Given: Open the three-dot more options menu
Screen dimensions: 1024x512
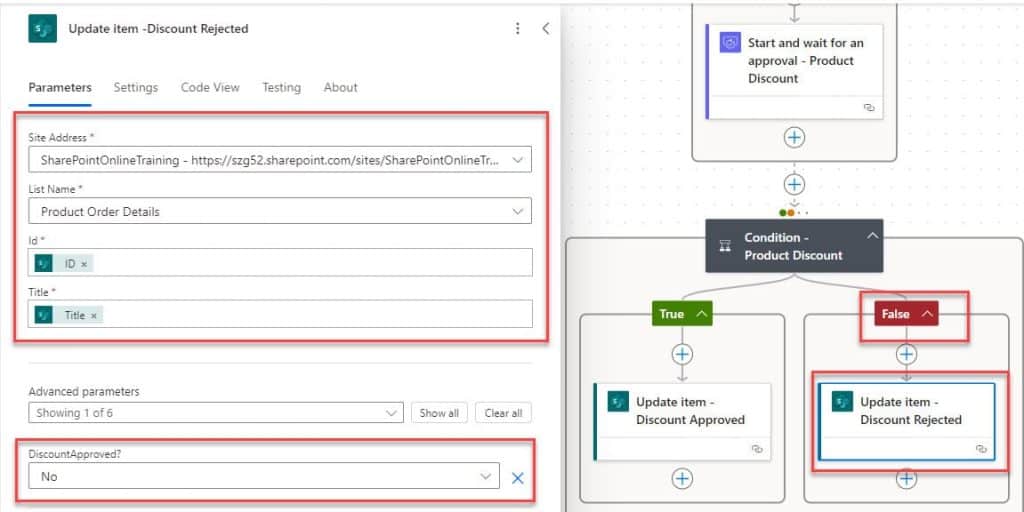Looking at the screenshot, I should (518, 29).
